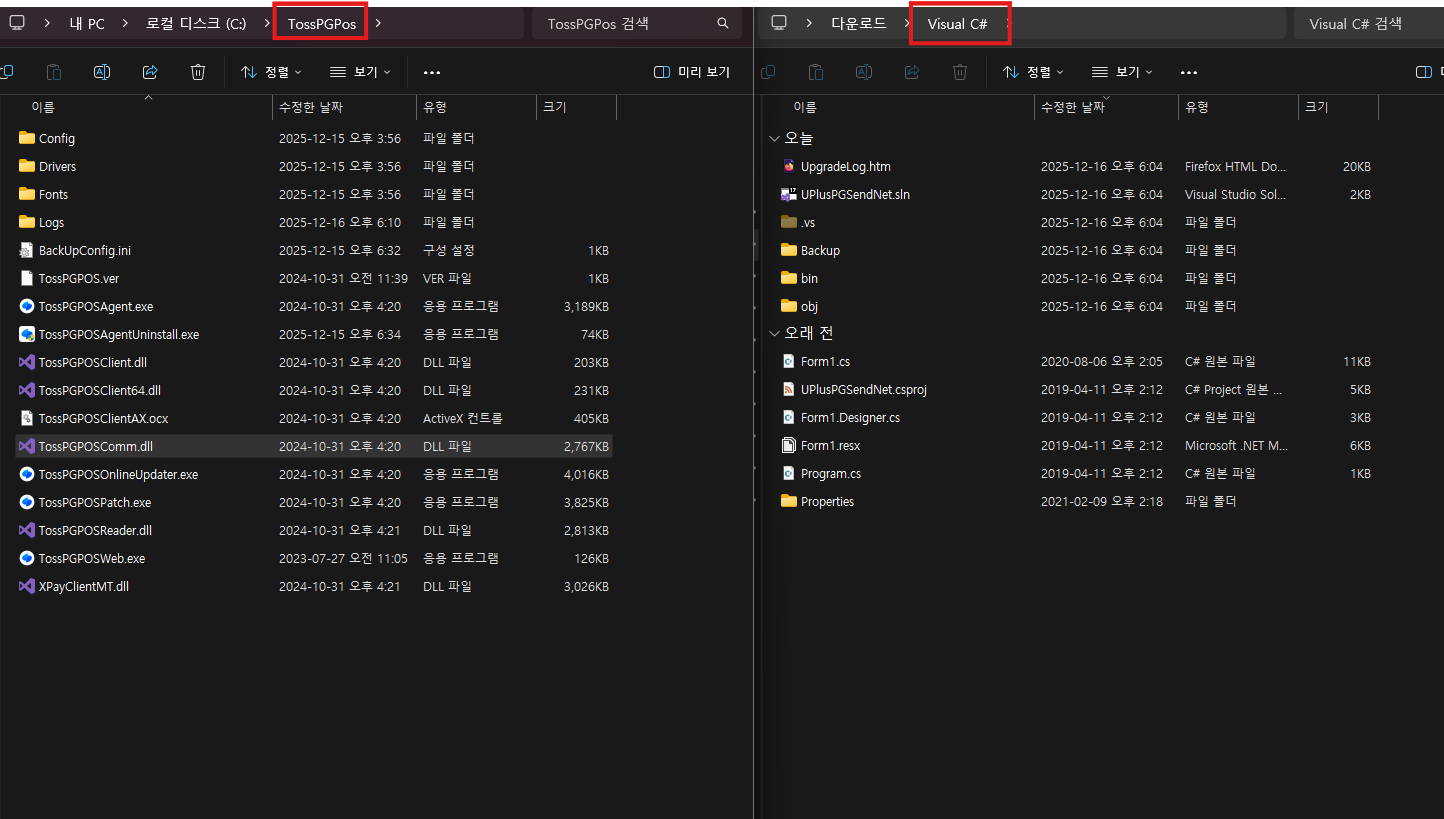Click the Copy icon in the Visual C# window toolbar
This screenshot has height=819, width=1444.
(768, 72)
